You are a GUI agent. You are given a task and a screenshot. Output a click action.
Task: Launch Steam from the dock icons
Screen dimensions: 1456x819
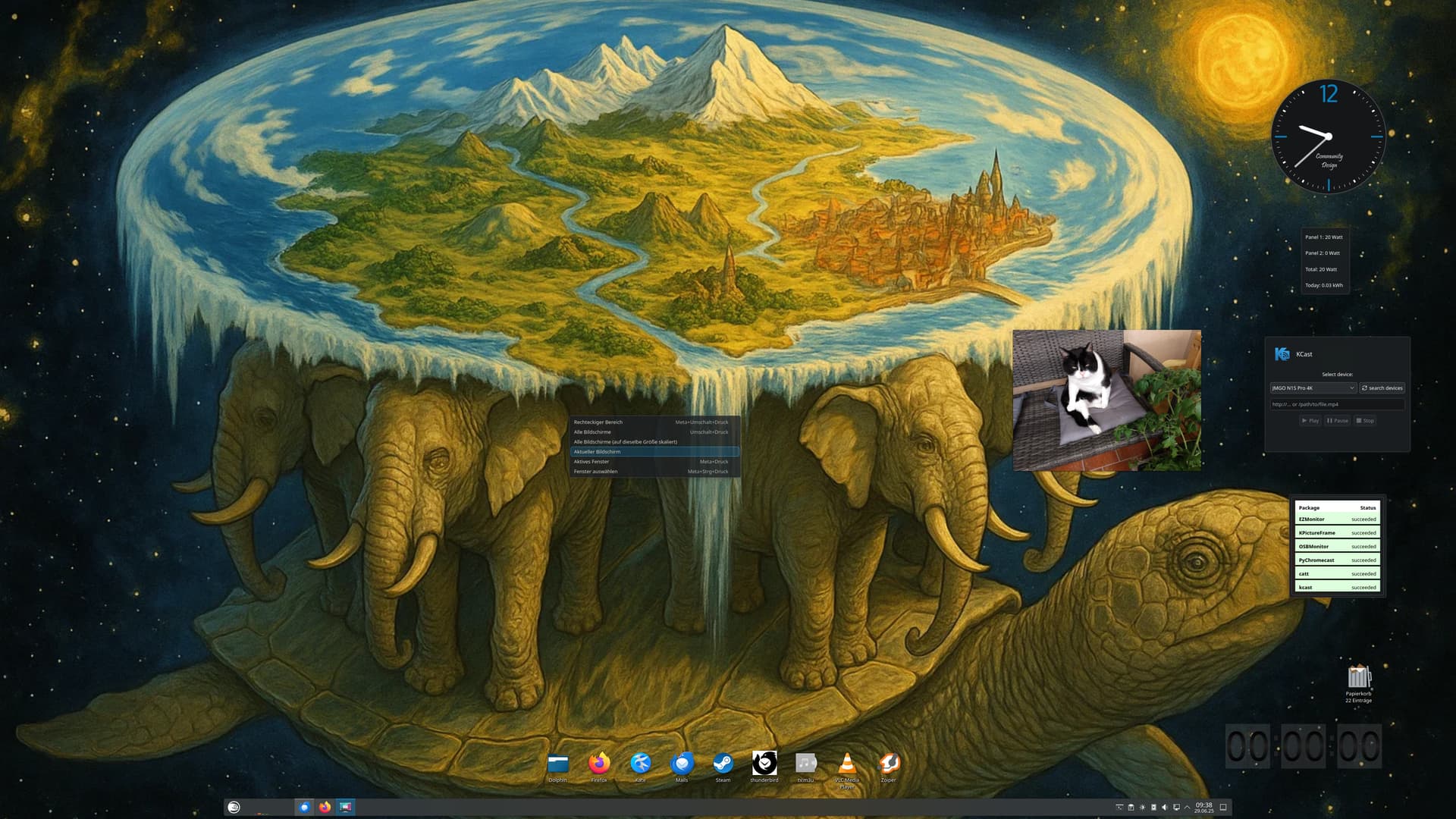point(723,764)
